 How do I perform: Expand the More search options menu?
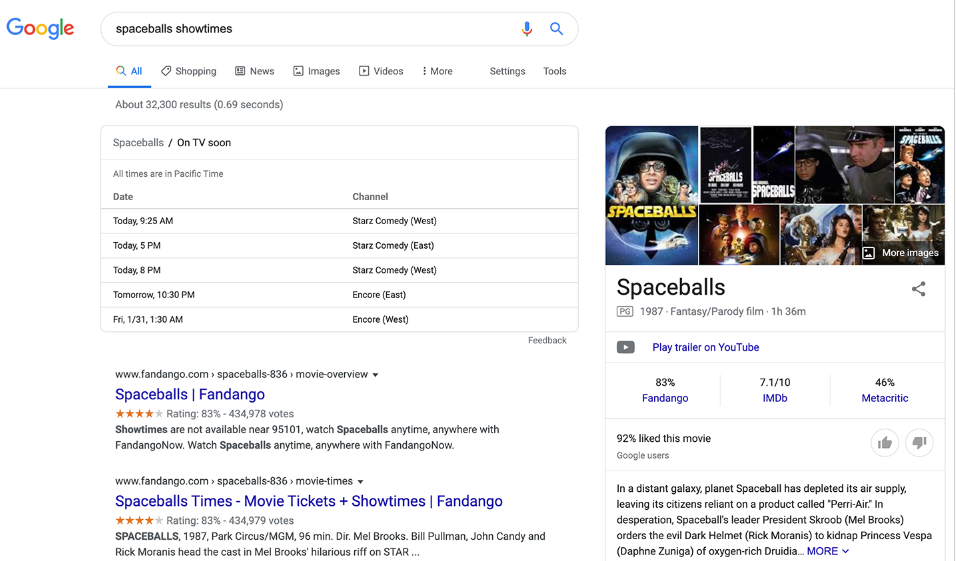click(437, 71)
